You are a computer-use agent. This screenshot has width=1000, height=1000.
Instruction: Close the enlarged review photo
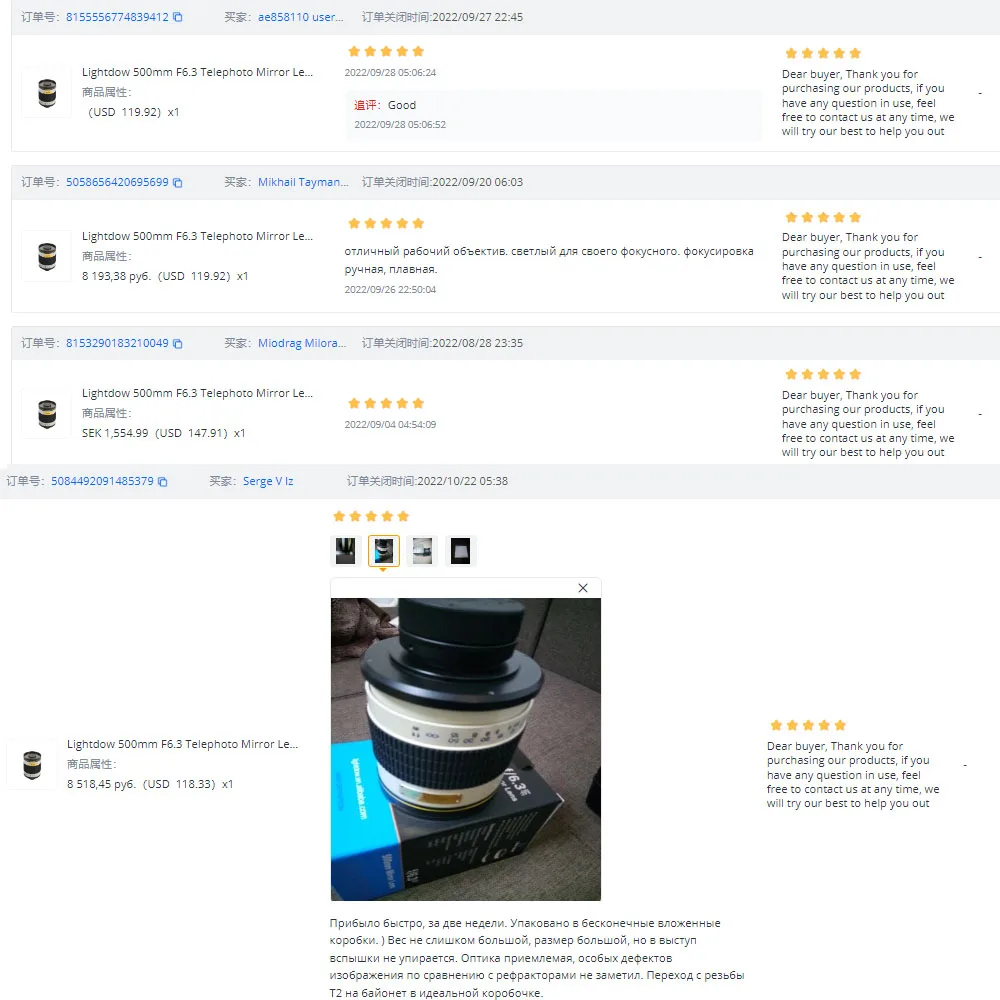tap(582, 588)
